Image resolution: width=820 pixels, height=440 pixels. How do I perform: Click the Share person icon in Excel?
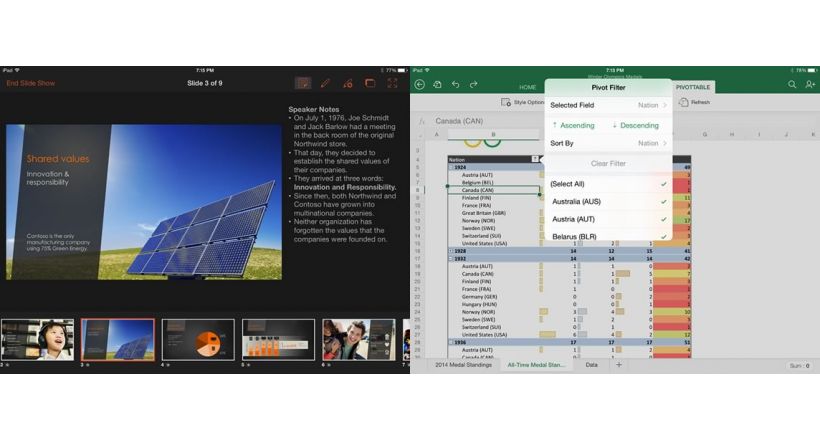[x=810, y=84]
